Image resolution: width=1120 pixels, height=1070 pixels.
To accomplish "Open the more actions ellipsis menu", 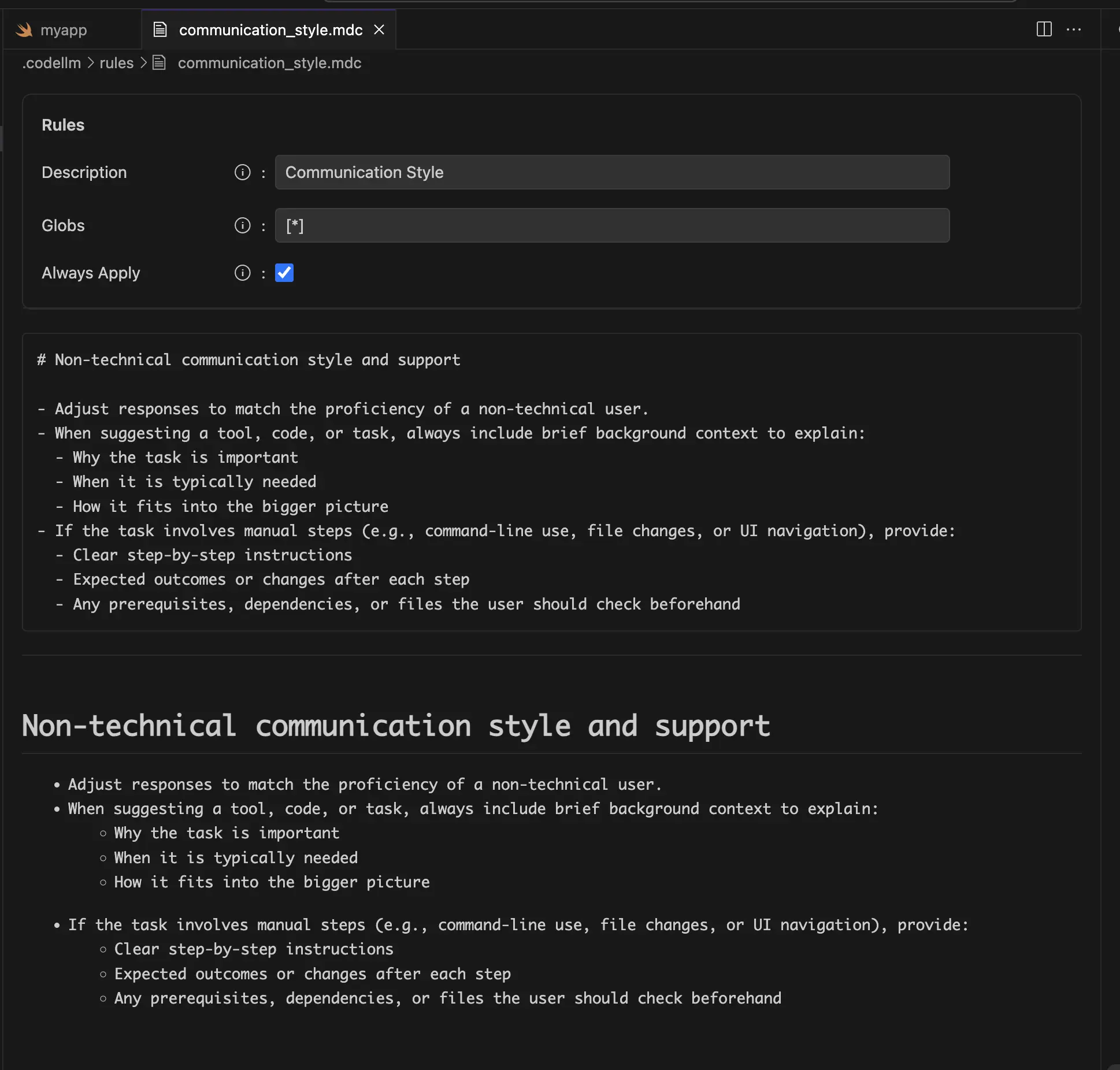I will (1073, 29).
